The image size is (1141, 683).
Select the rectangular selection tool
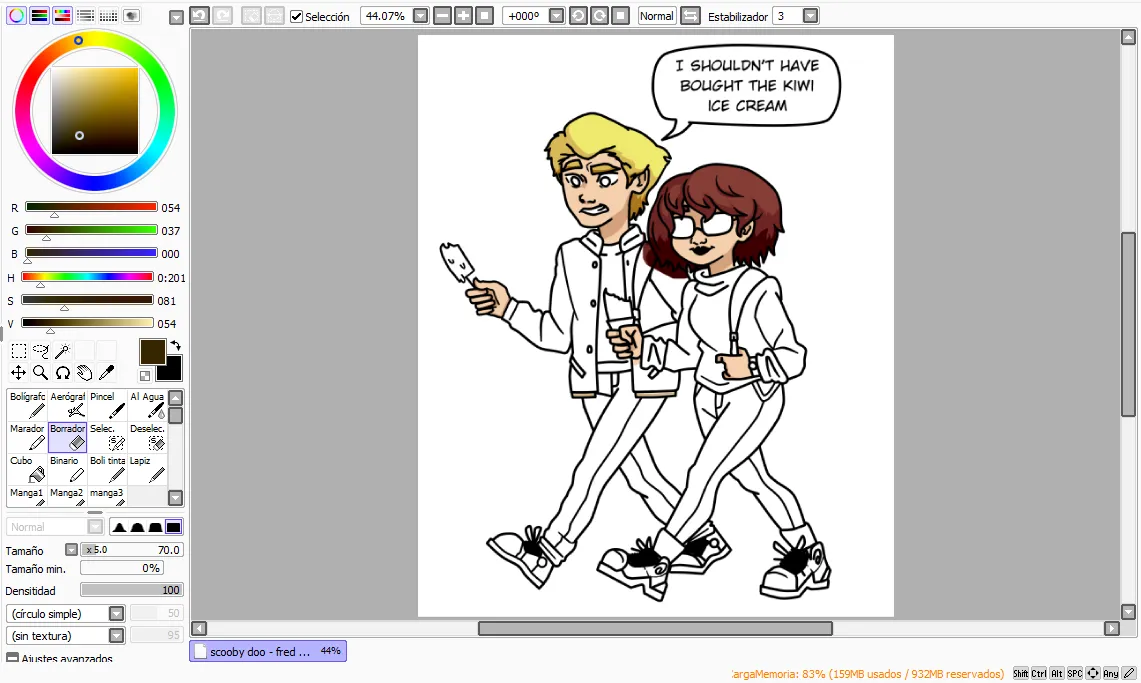(x=18, y=351)
